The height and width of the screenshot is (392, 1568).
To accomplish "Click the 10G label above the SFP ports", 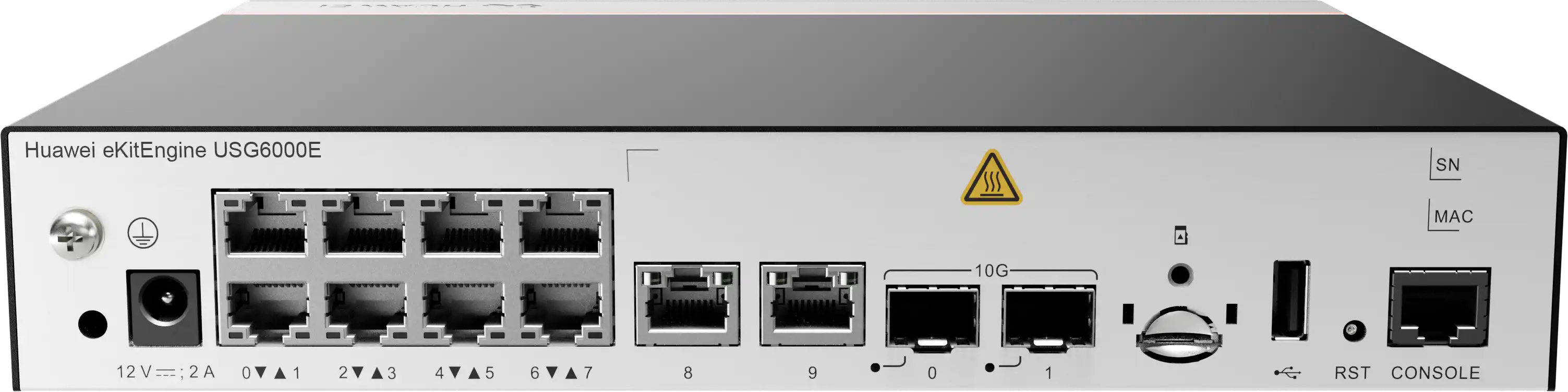I will tap(992, 270).
